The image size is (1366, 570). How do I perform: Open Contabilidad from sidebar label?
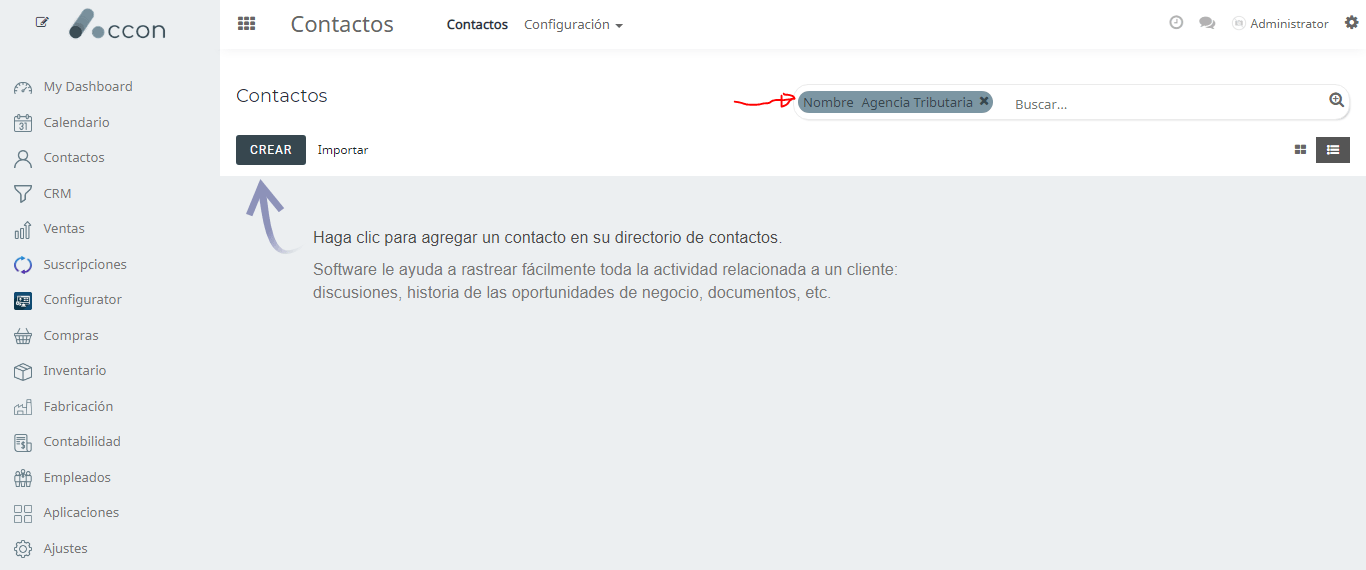pos(82,442)
